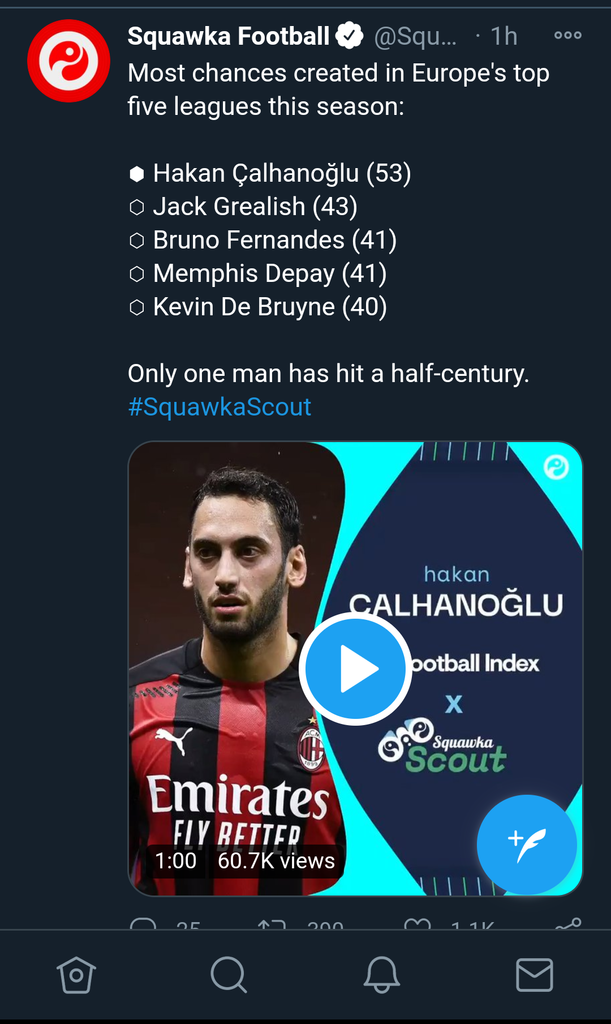Click the #SquawkaScout hashtag
The height and width of the screenshot is (1024, 611).
(219, 407)
